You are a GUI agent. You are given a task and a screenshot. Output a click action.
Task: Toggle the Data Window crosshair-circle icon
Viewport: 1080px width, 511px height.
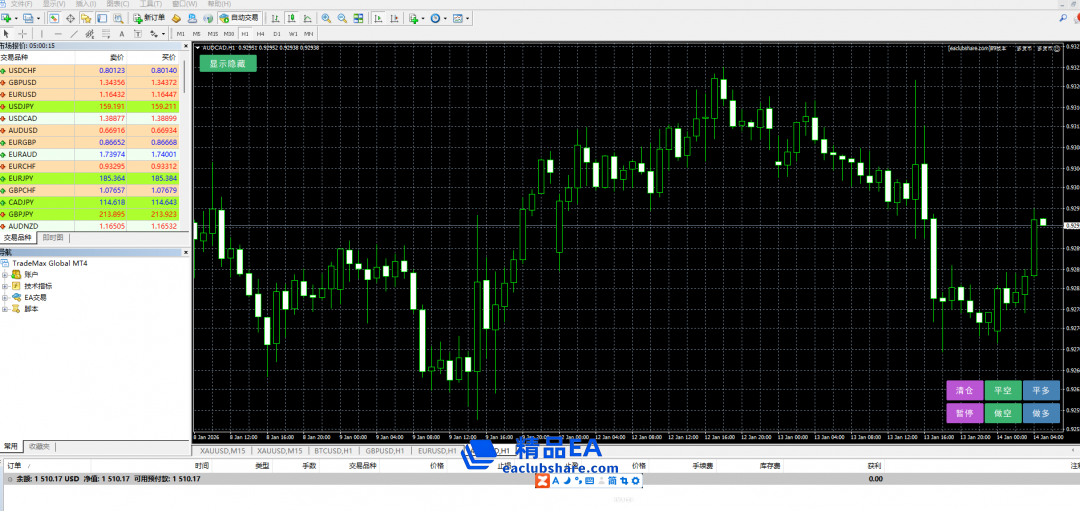pyautogui.click(x=70, y=18)
